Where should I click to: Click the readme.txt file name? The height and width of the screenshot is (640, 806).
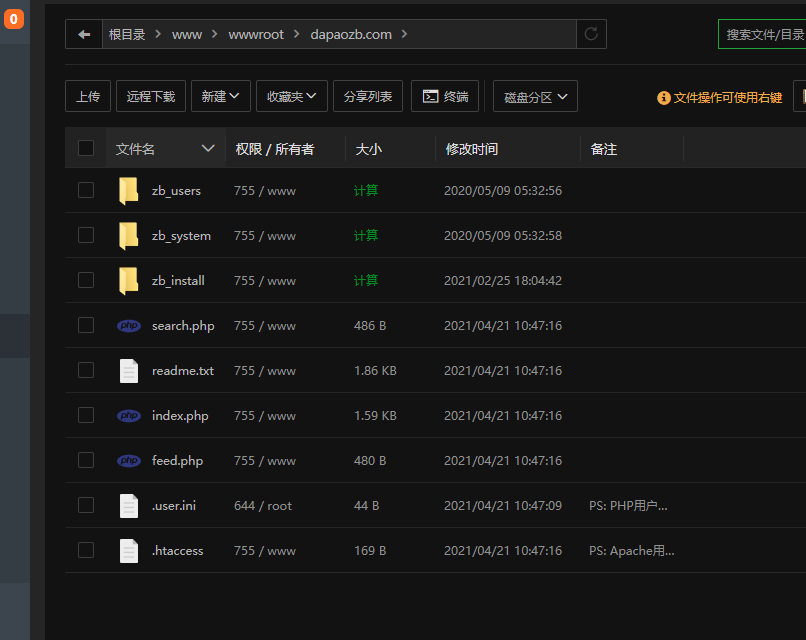(x=183, y=371)
